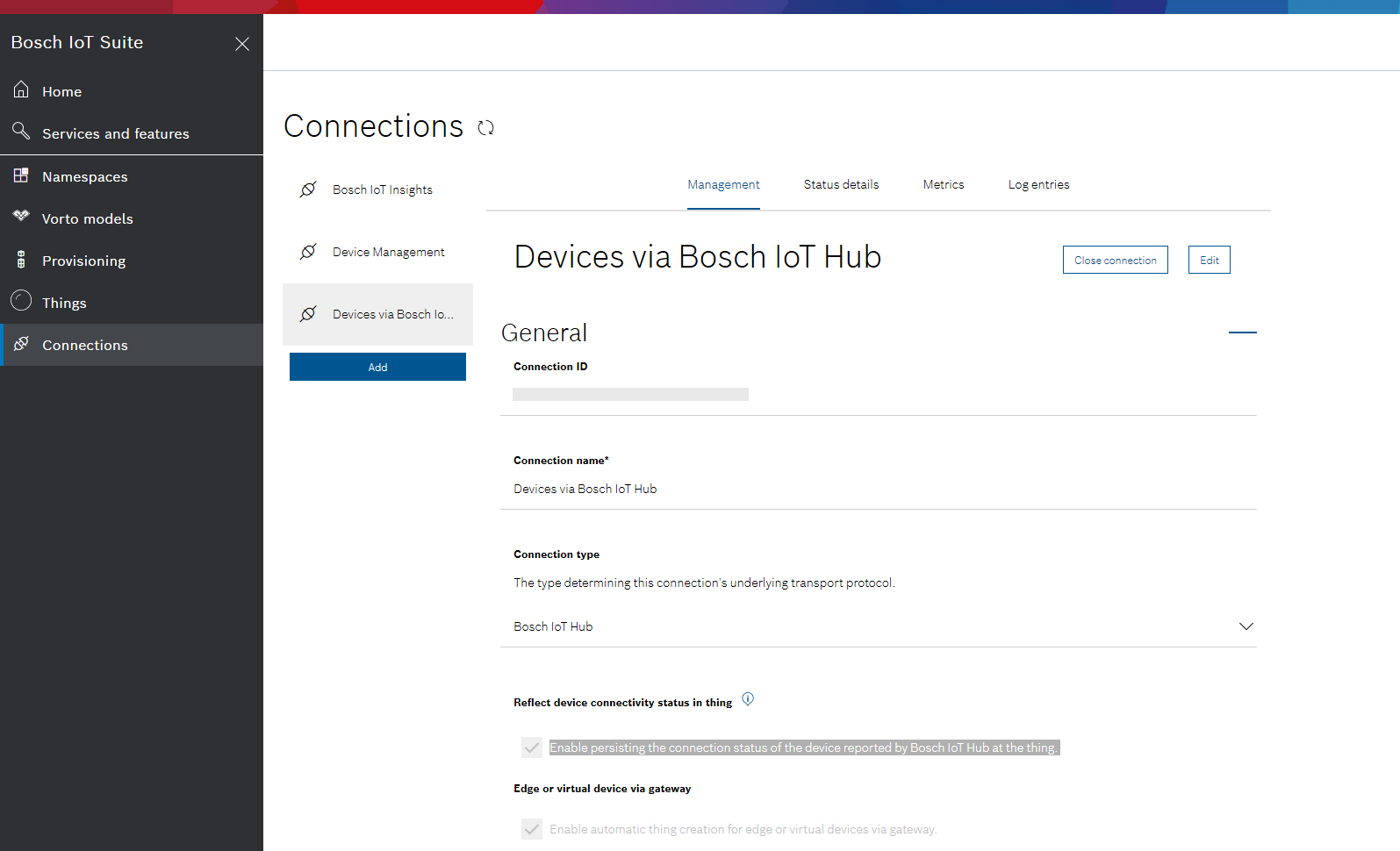Click the Services and features wrench icon
This screenshot has width=1400, height=851.
[21, 132]
